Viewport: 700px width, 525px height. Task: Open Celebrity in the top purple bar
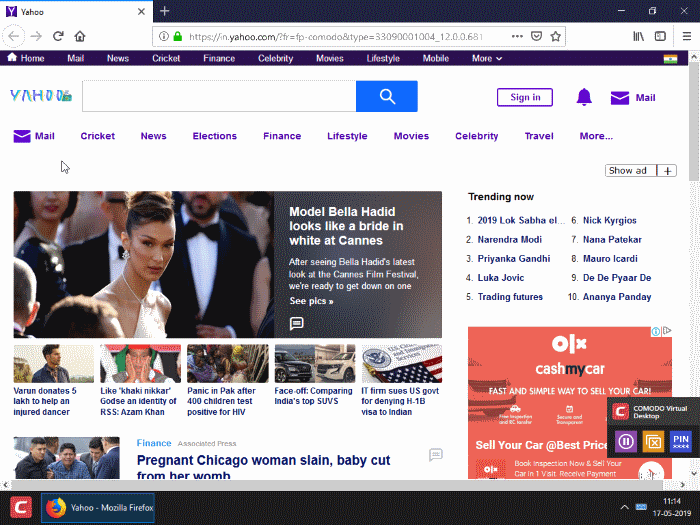[275, 58]
